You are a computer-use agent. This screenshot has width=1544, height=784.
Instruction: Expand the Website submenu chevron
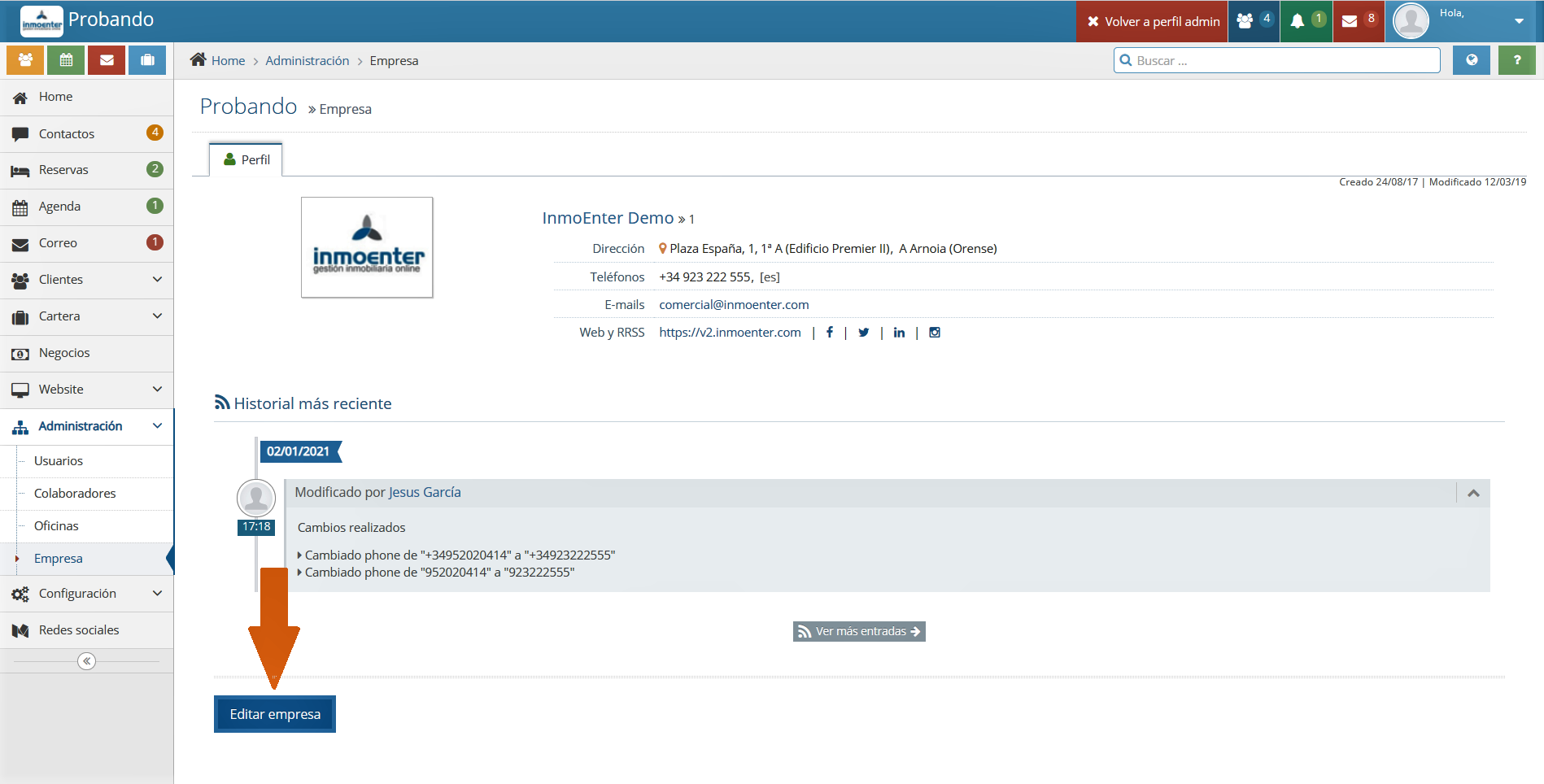click(x=157, y=389)
